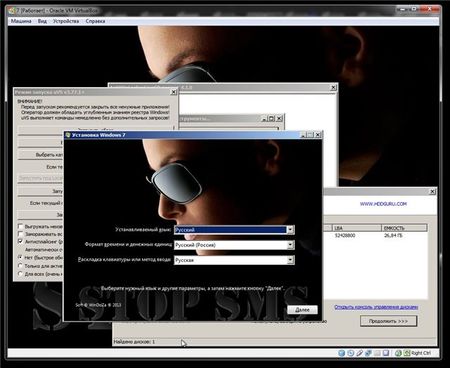This screenshot has height=368, width=450.
Task: Click the LBA column header
Action: [x=356, y=228]
